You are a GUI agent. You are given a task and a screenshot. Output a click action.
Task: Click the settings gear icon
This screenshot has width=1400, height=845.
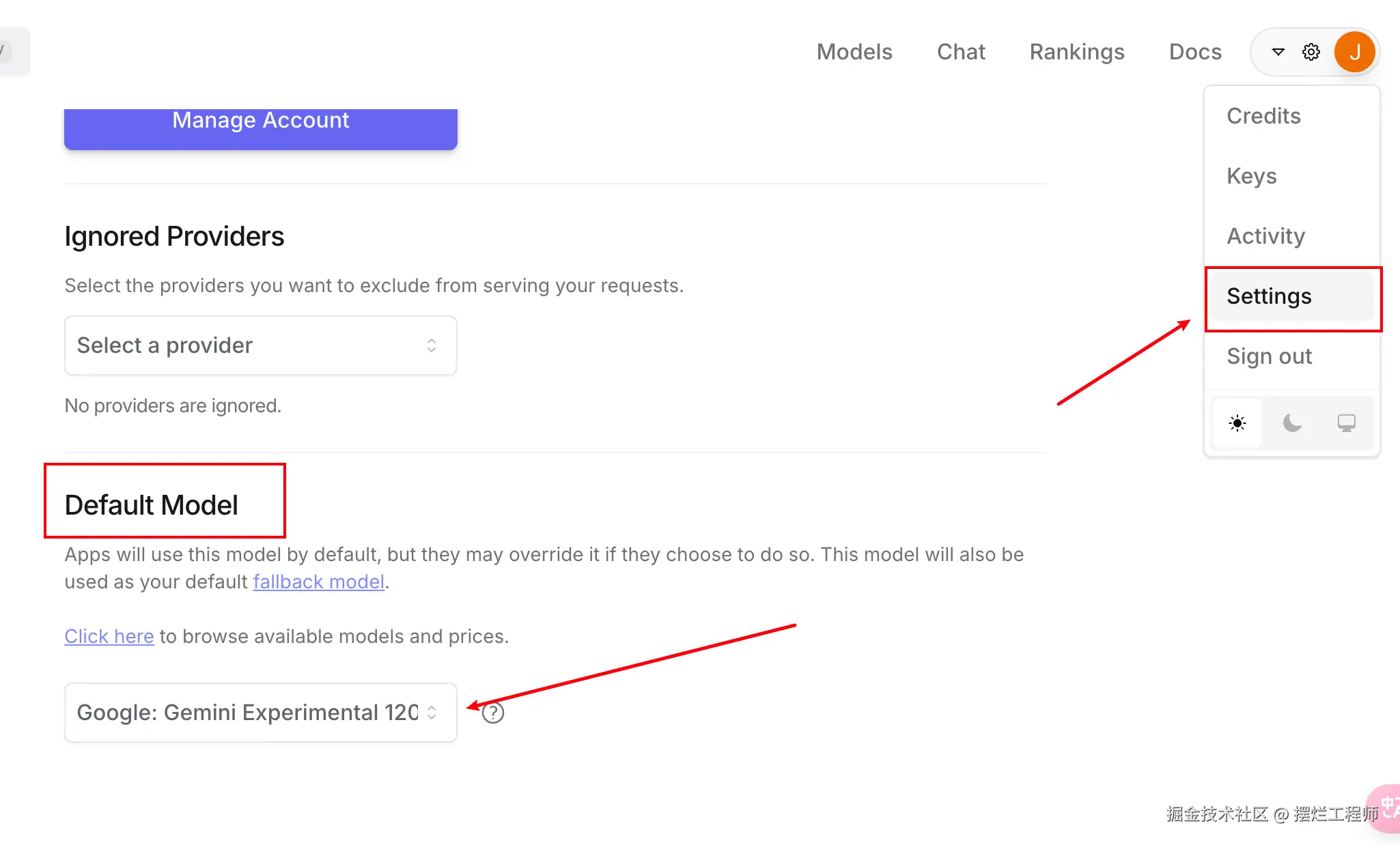(x=1311, y=52)
